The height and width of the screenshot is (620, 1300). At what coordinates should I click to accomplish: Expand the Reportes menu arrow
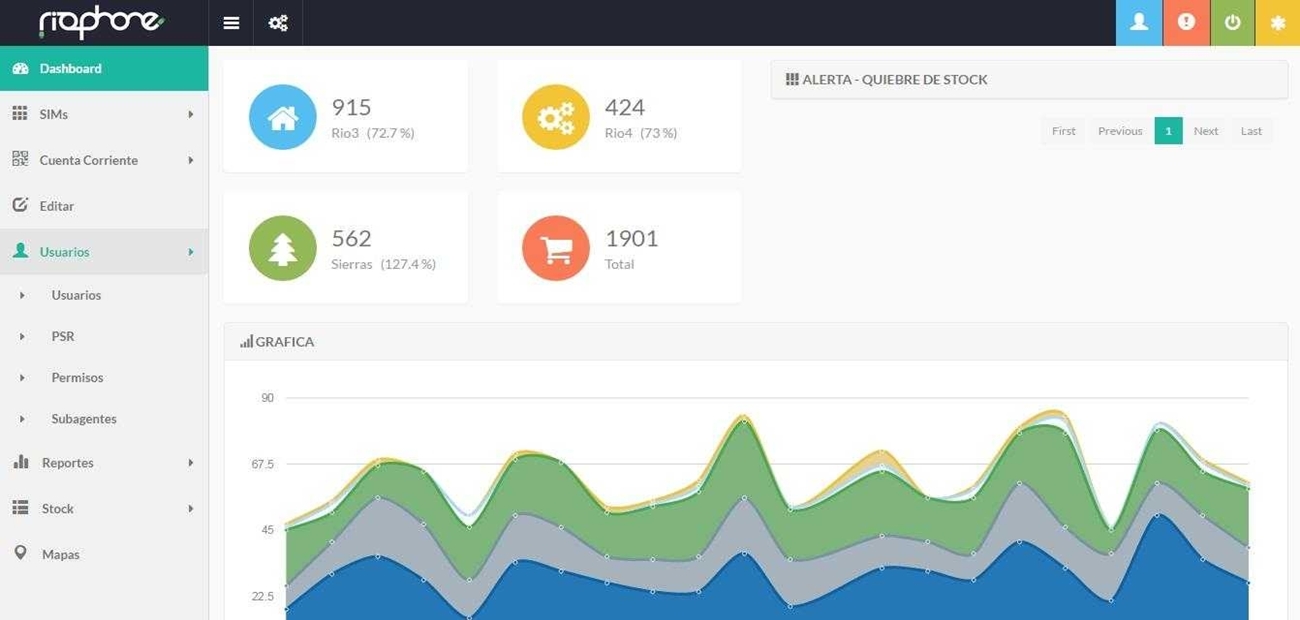pos(190,463)
